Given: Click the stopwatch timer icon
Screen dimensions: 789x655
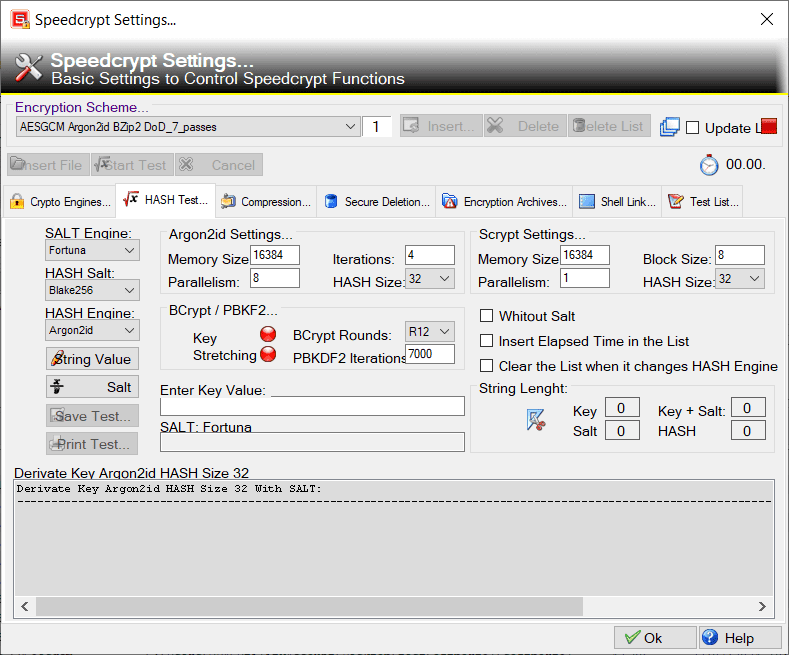Looking at the screenshot, I should tap(709, 165).
